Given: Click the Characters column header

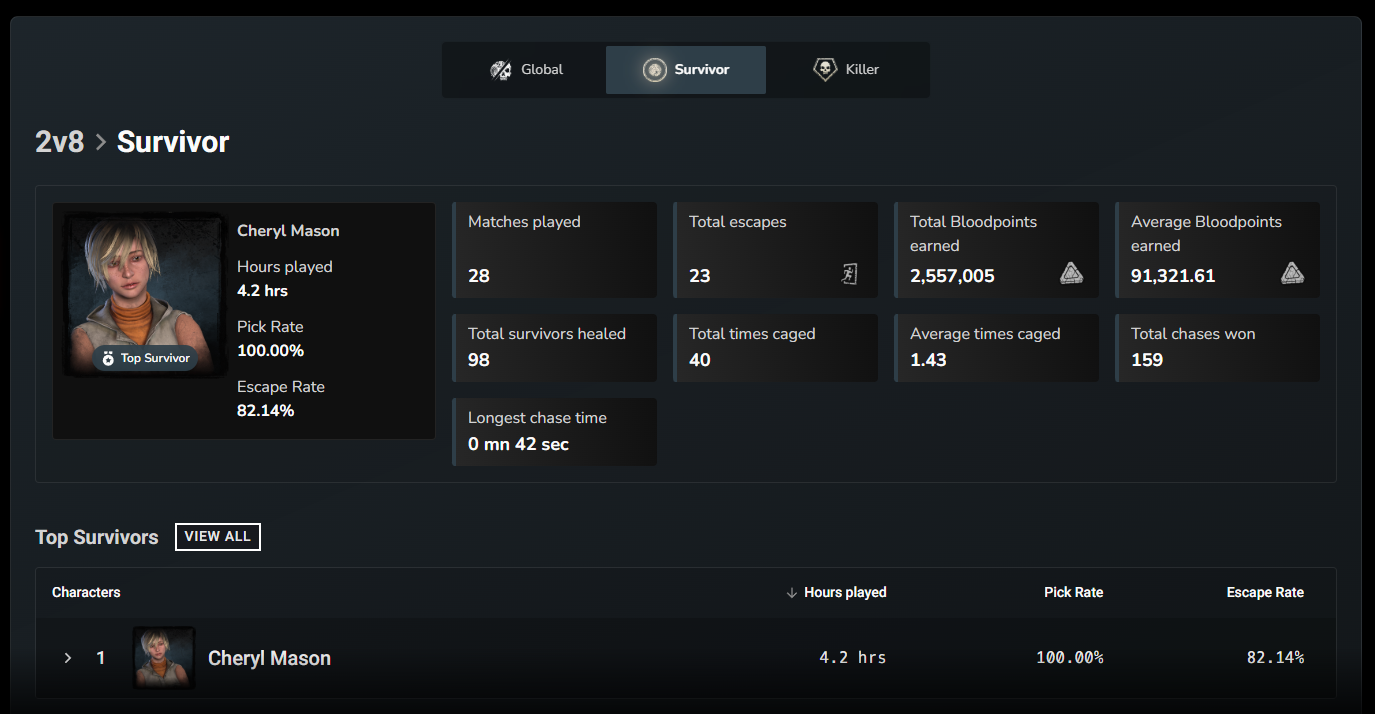Looking at the screenshot, I should tap(86, 592).
